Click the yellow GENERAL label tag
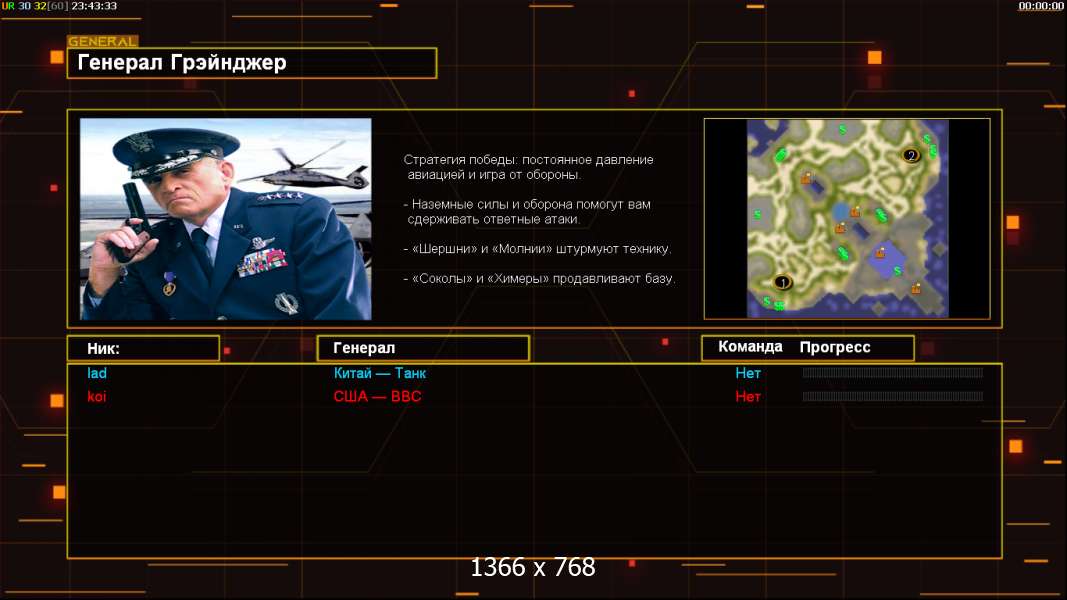The width and height of the screenshot is (1067, 600). pyautogui.click(x=103, y=41)
